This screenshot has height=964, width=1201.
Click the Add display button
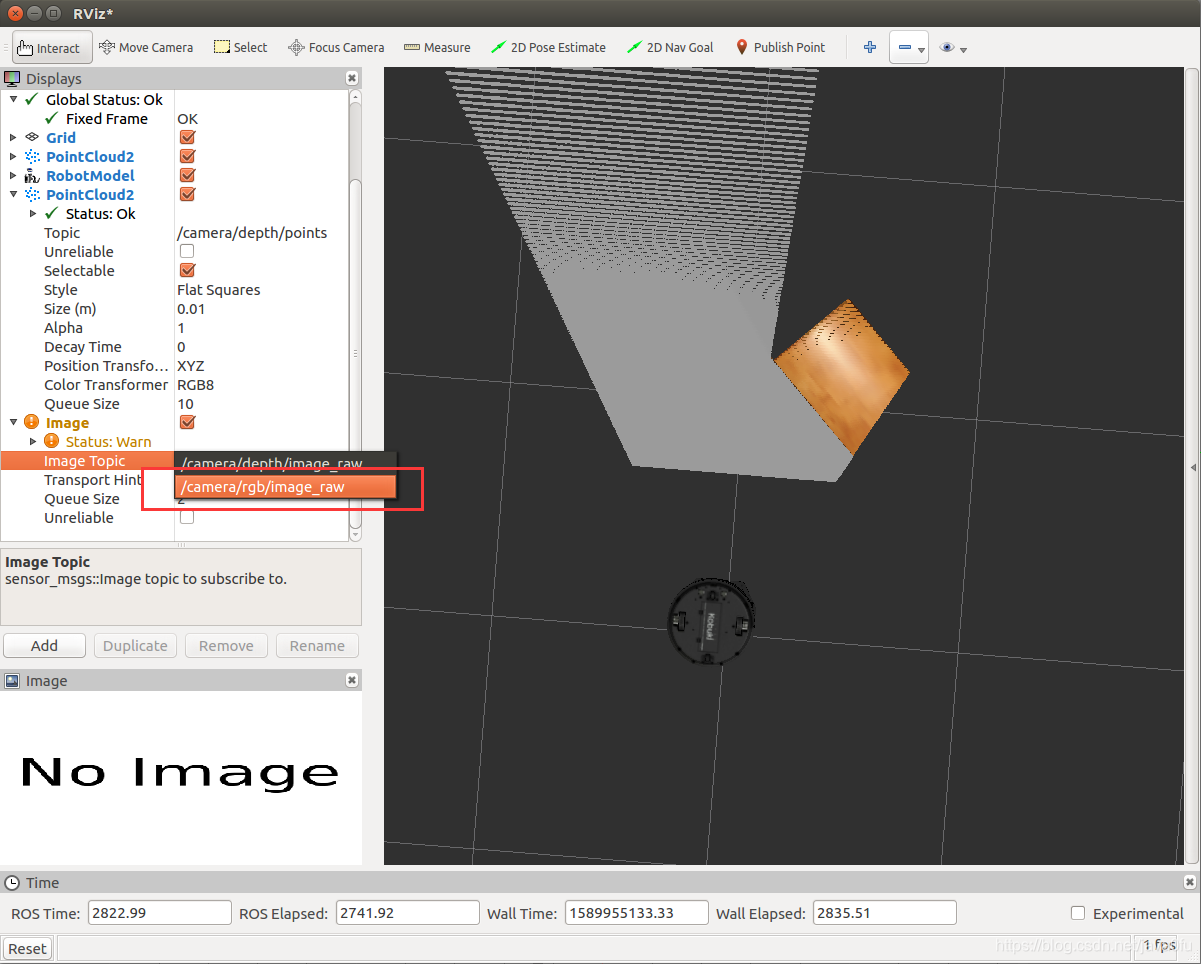[x=44, y=645]
